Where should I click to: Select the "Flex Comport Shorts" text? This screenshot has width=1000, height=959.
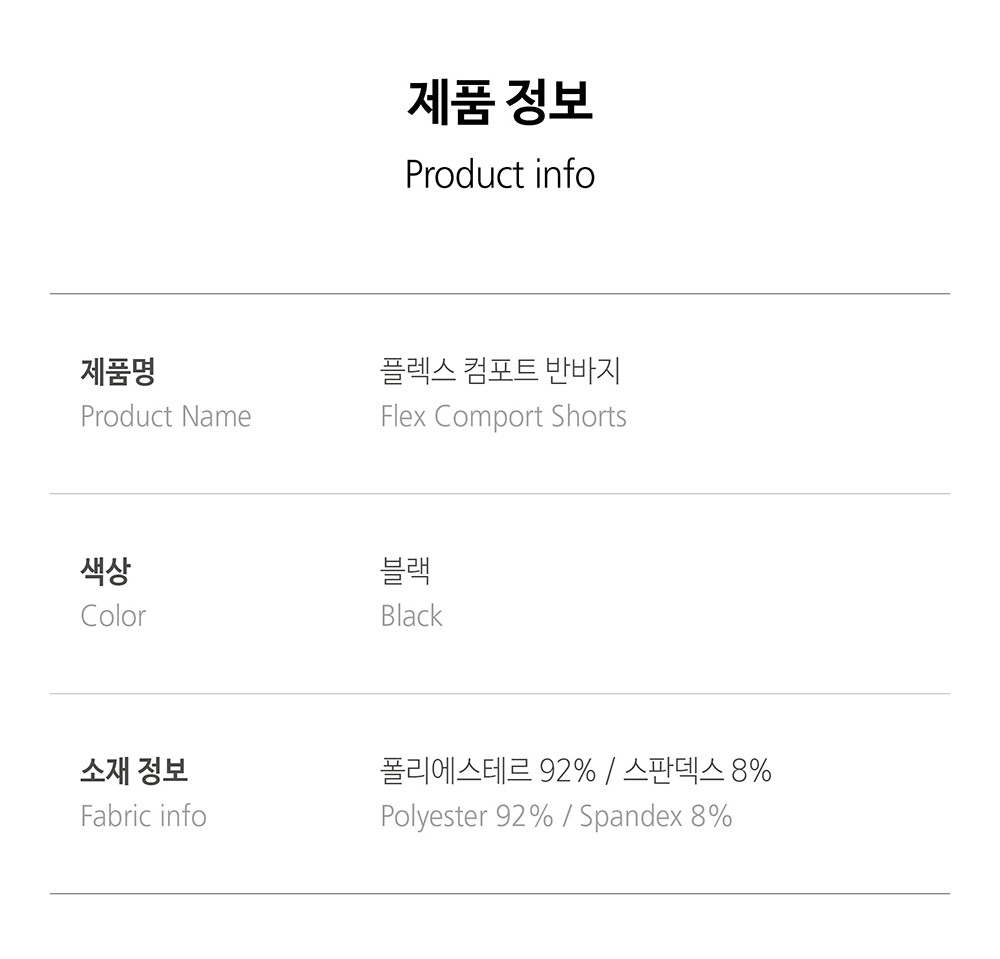[503, 416]
